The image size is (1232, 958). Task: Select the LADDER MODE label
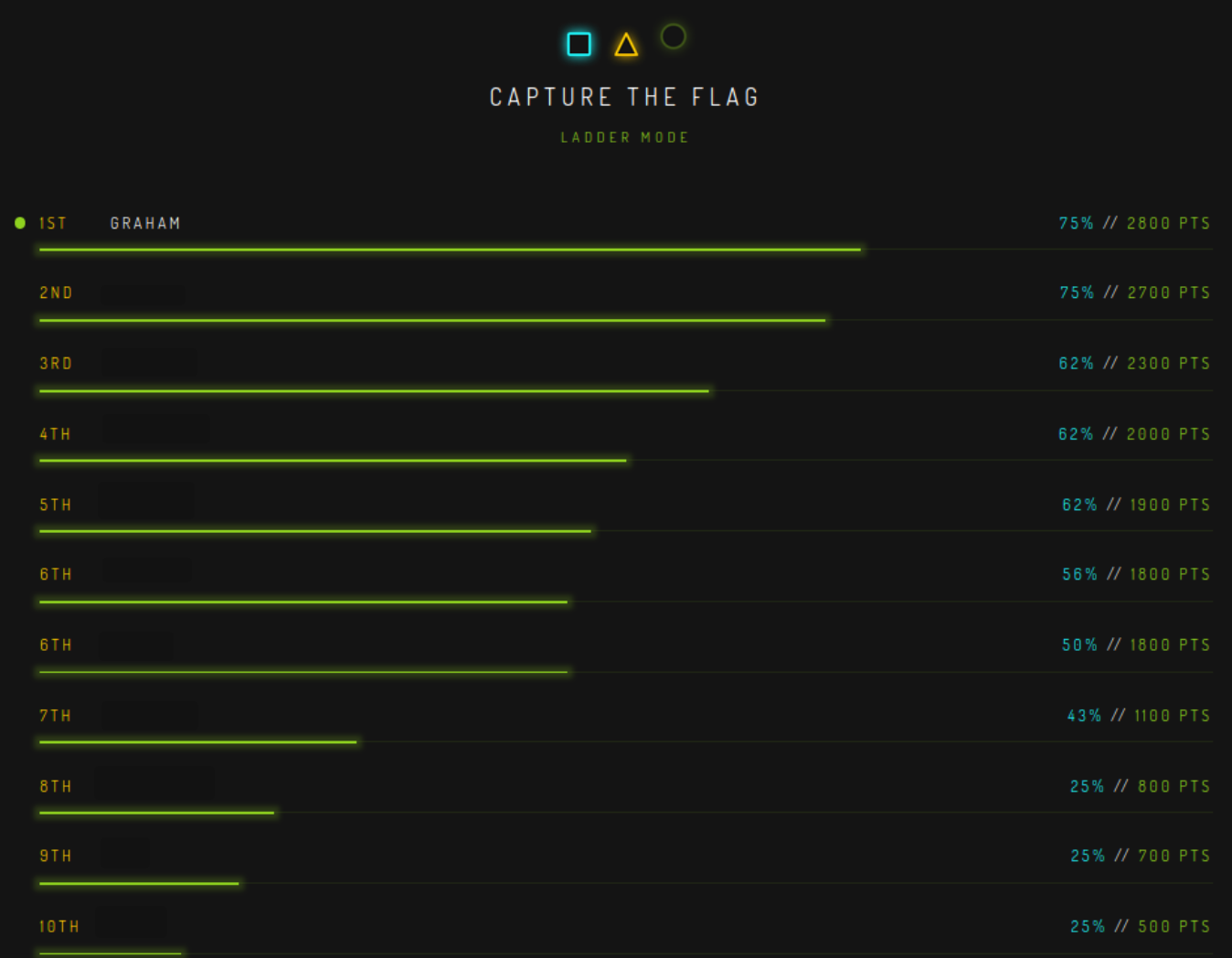625,137
